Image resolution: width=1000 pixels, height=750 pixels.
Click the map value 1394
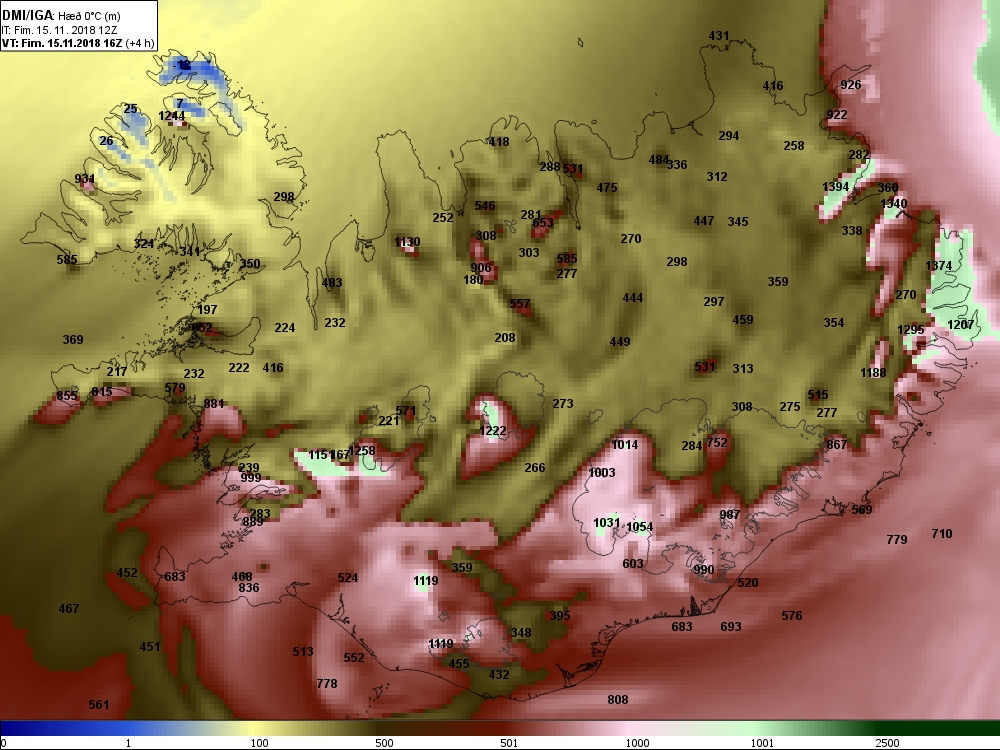835,186
